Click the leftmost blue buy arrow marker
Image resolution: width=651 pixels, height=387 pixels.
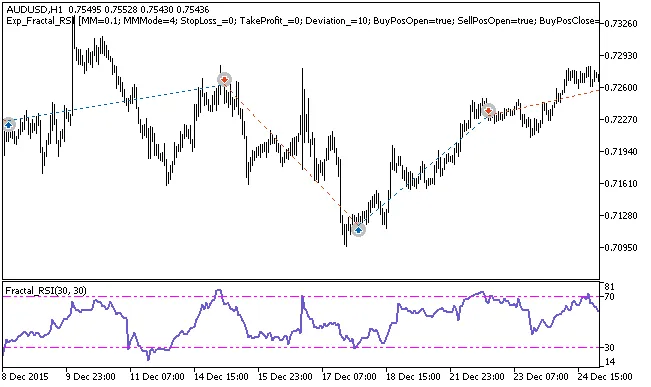pos(9,124)
